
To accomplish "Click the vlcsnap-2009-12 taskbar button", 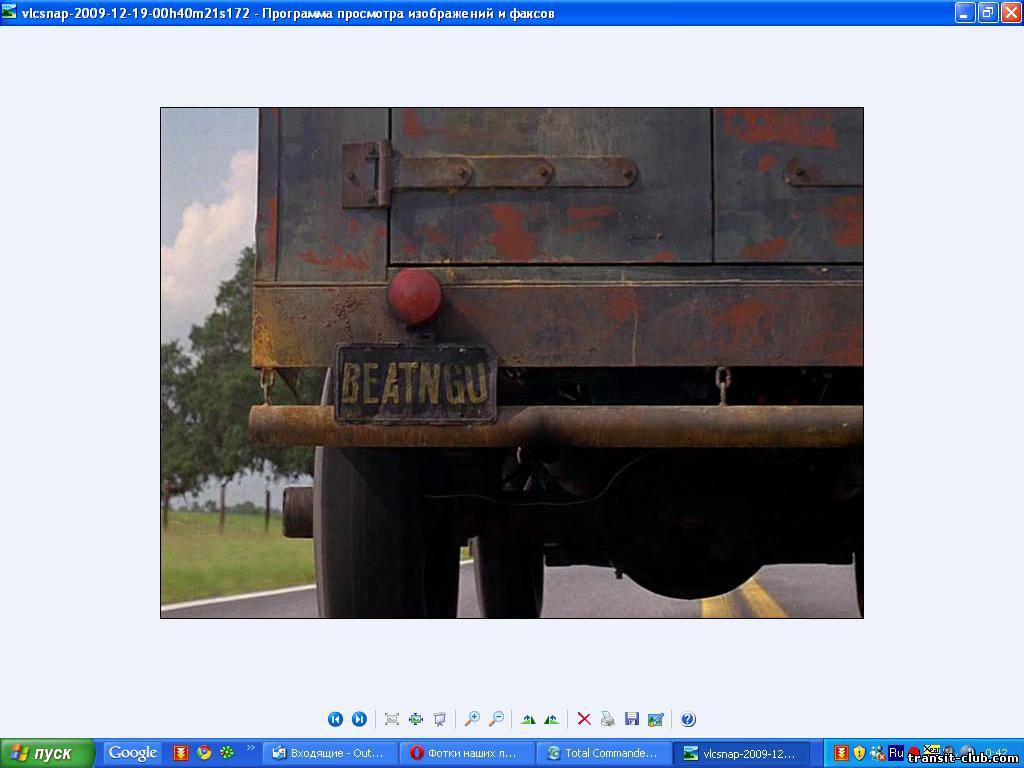I will tap(741, 753).
